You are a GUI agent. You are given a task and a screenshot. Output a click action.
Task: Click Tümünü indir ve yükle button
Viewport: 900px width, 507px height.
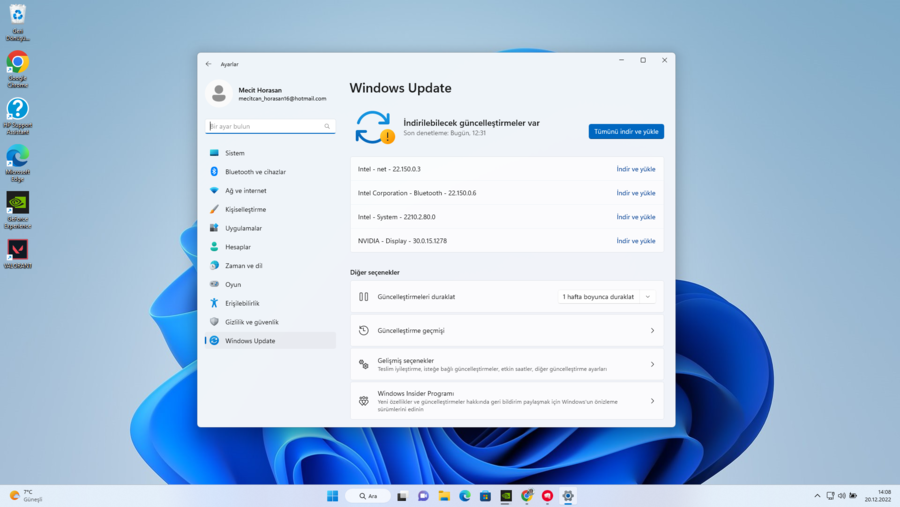pos(626,131)
